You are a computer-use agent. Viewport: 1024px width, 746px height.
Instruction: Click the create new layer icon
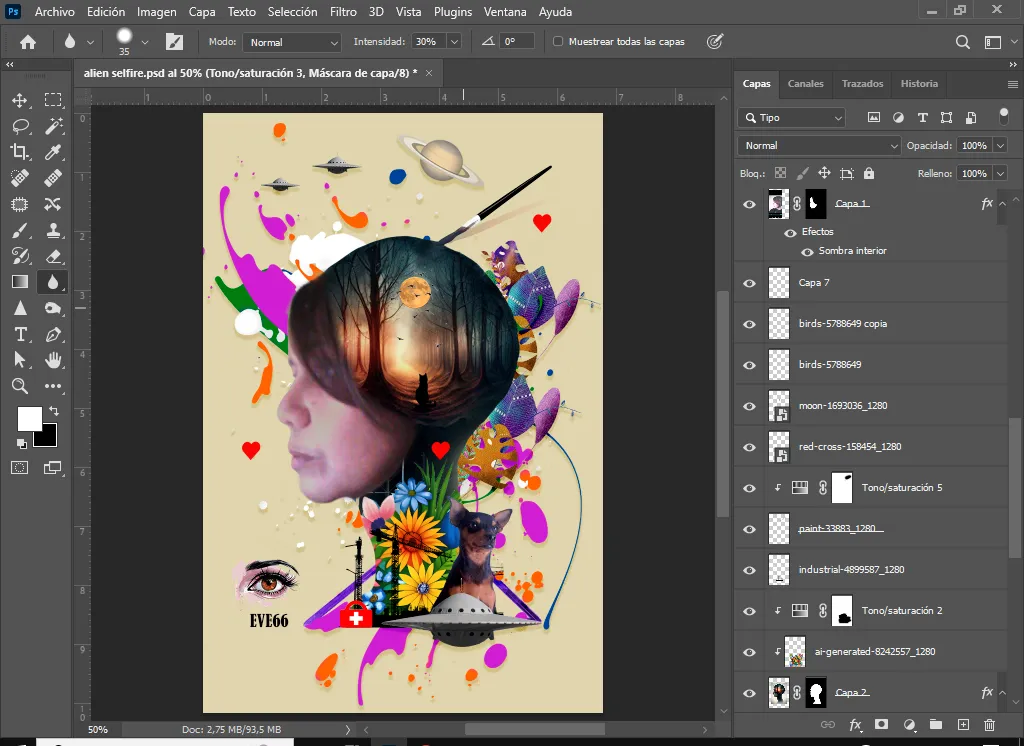tap(963, 724)
